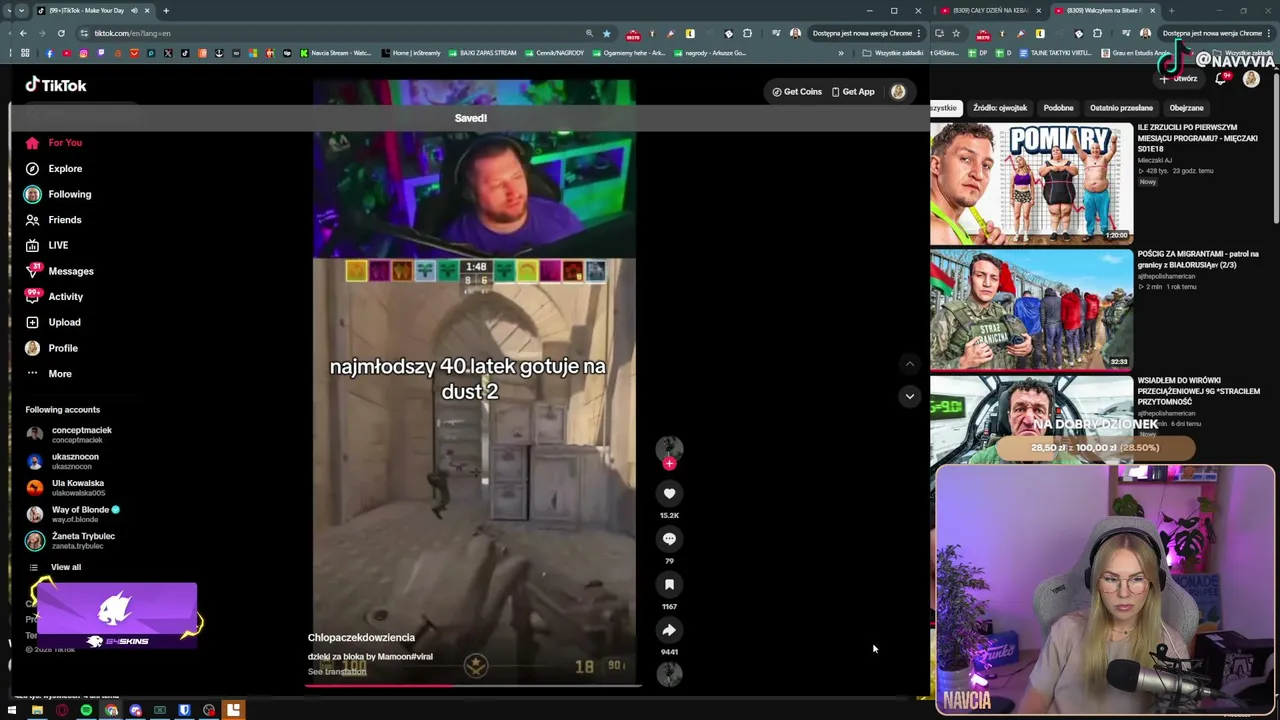Open ukasznocon's account

[63, 461]
